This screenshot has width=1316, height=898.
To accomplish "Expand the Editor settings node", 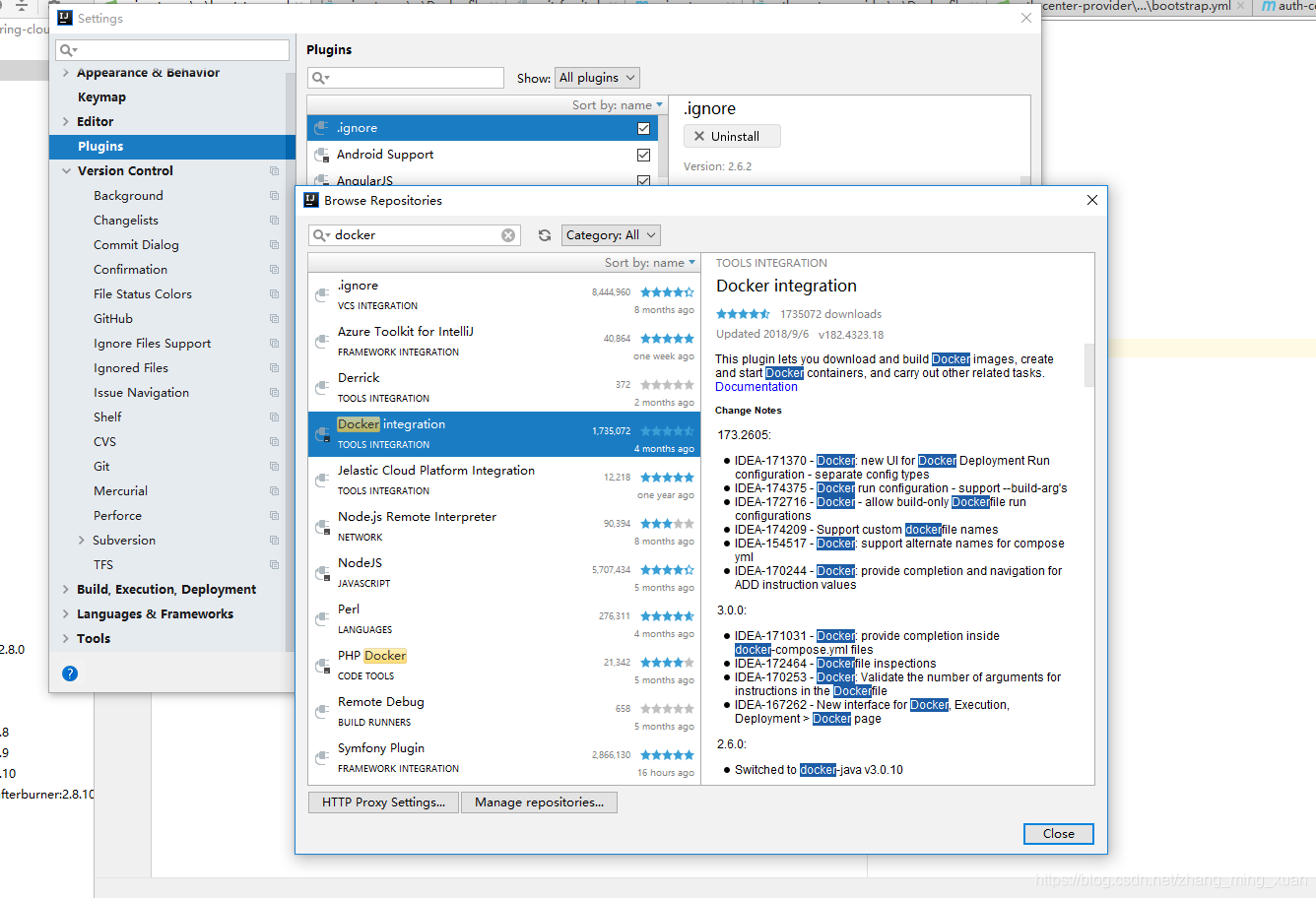I will coord(66,122).
